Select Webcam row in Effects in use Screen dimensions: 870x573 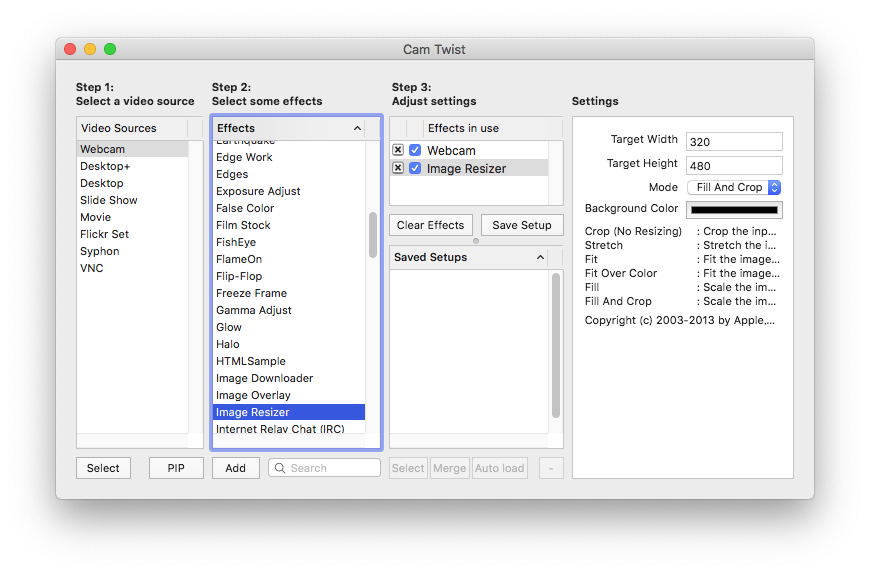pos(469,150)
